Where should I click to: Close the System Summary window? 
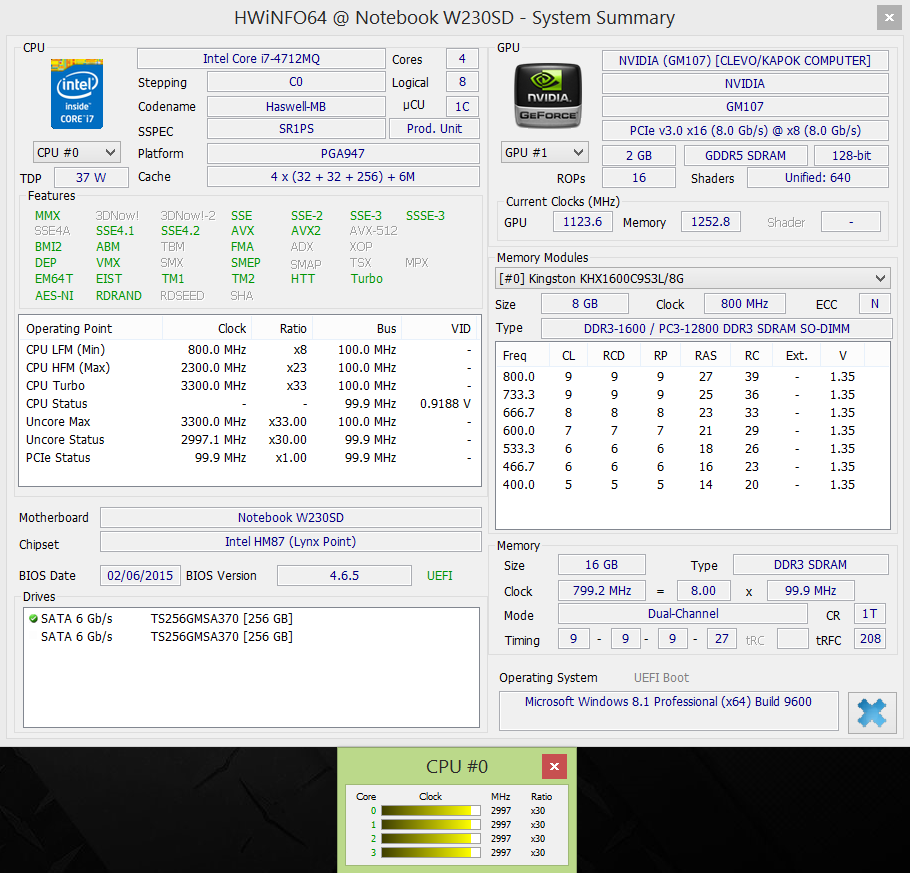coord(889,18)
